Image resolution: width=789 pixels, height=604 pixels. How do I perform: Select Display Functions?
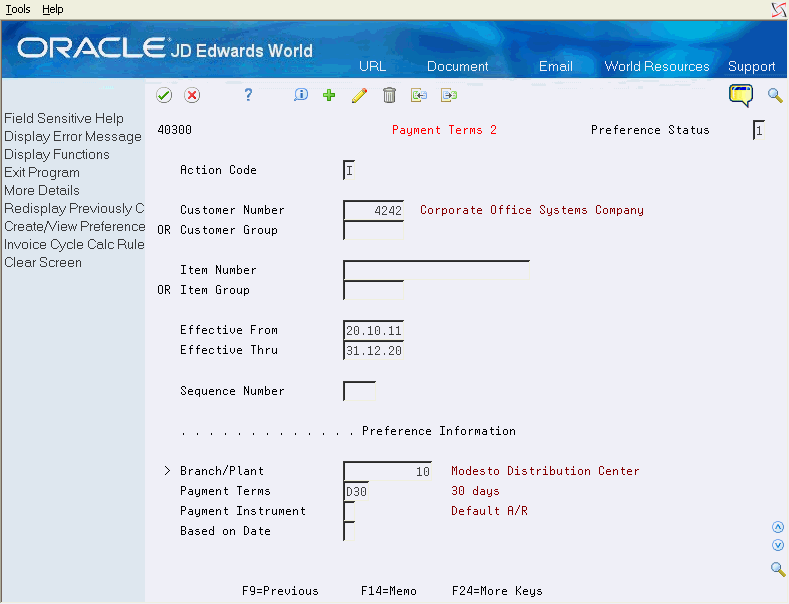pyautogui.click(x=57, y=155)
